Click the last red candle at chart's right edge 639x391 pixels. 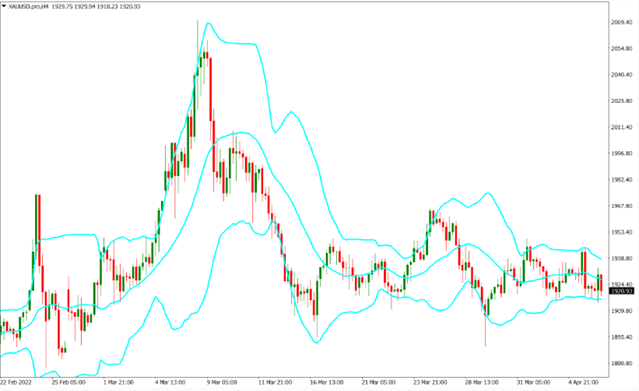(x=601, y=283)
